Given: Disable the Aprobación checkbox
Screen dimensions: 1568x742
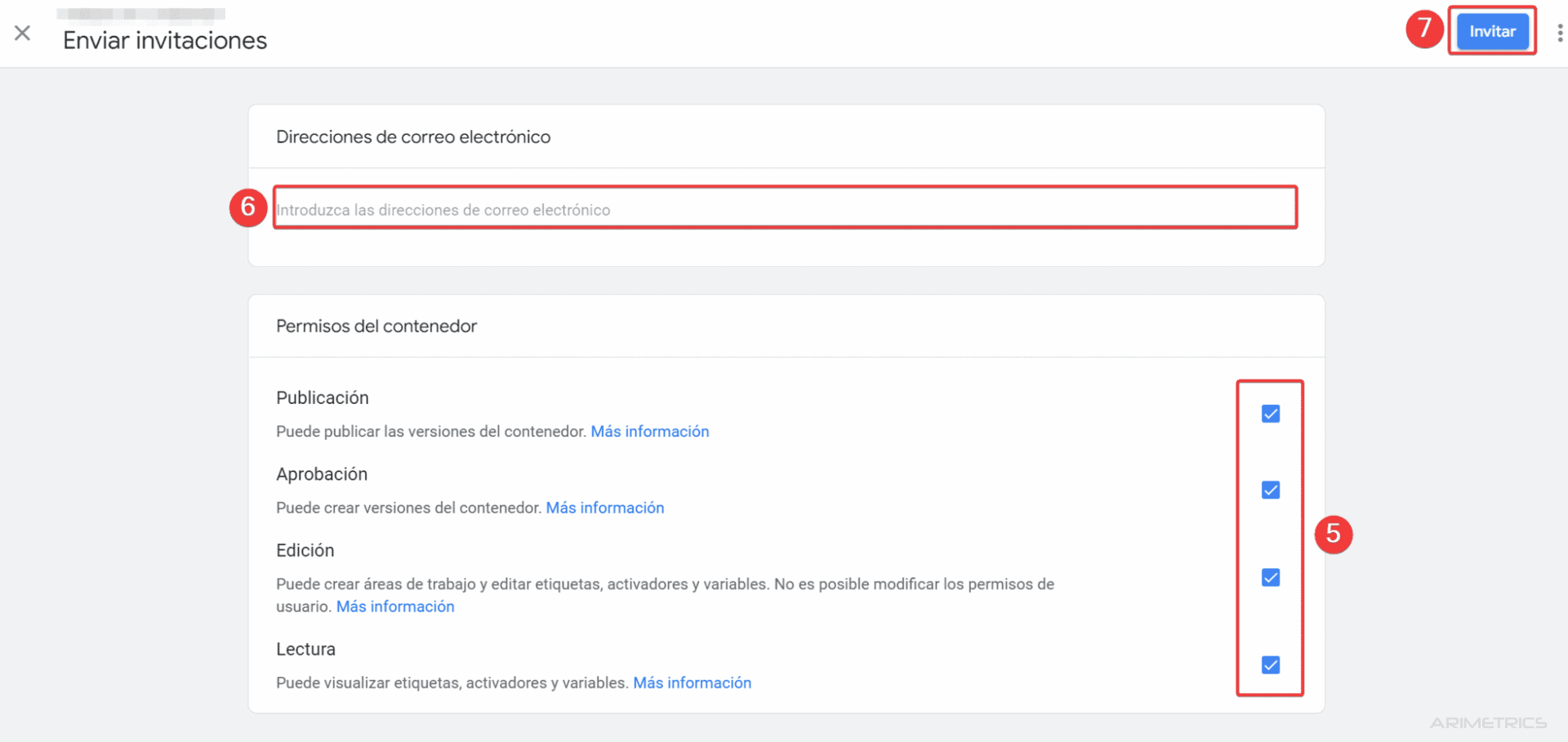Looking at the screenshot, I should (x=1270, y=490).
